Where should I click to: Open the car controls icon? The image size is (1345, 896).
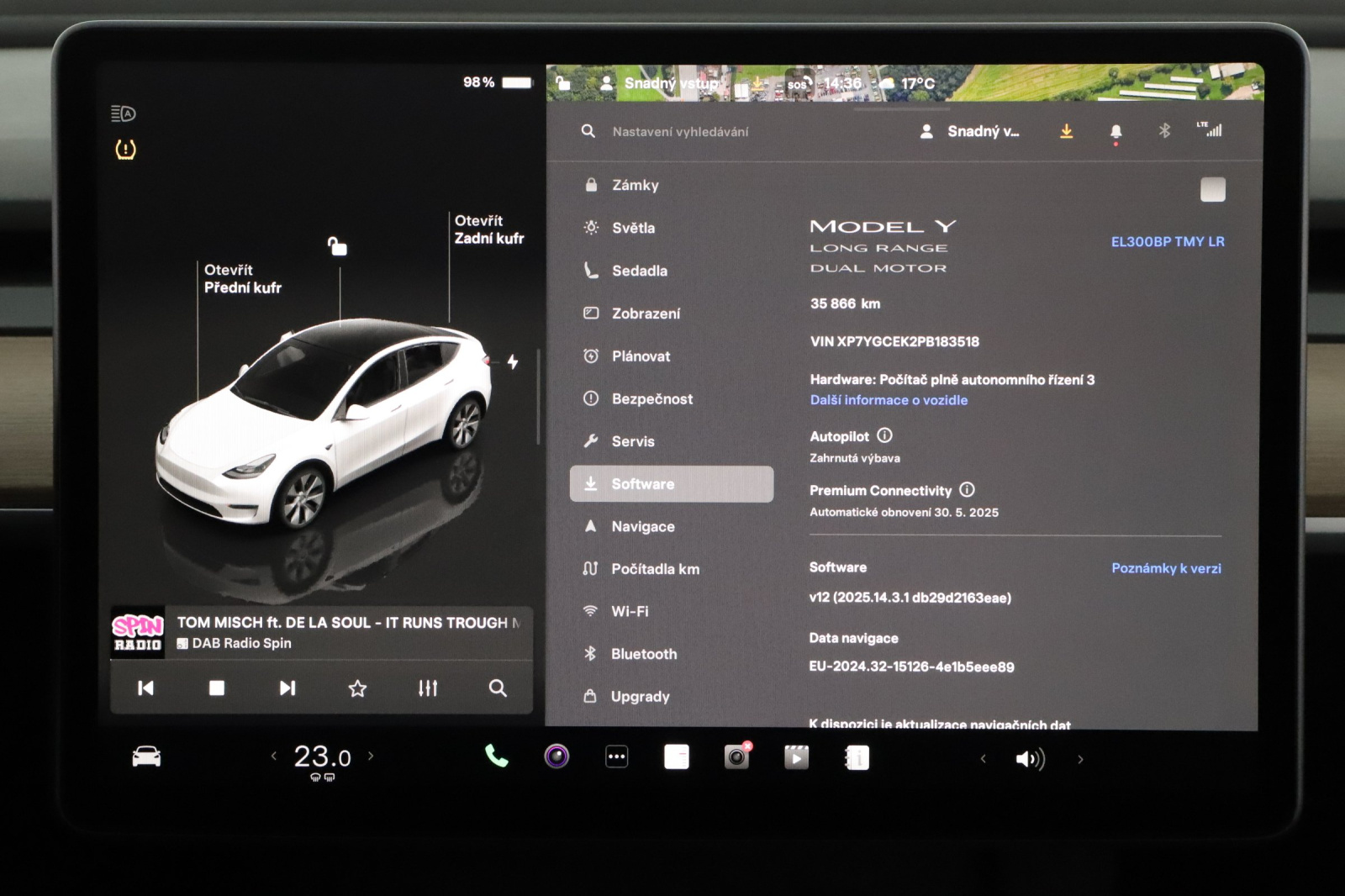pyautogui.click(x=146, y=756)
